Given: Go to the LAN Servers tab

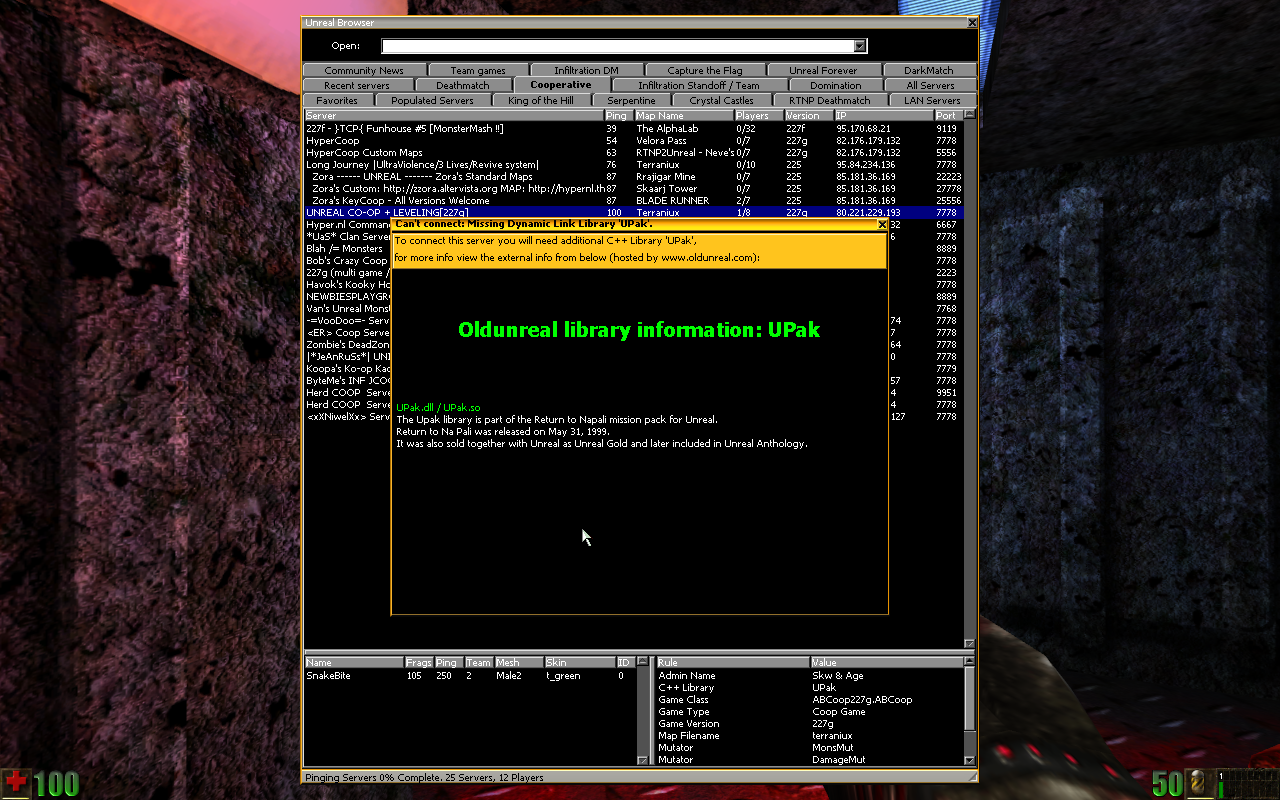Looking at the screenshot, I should tap(931, 101).
